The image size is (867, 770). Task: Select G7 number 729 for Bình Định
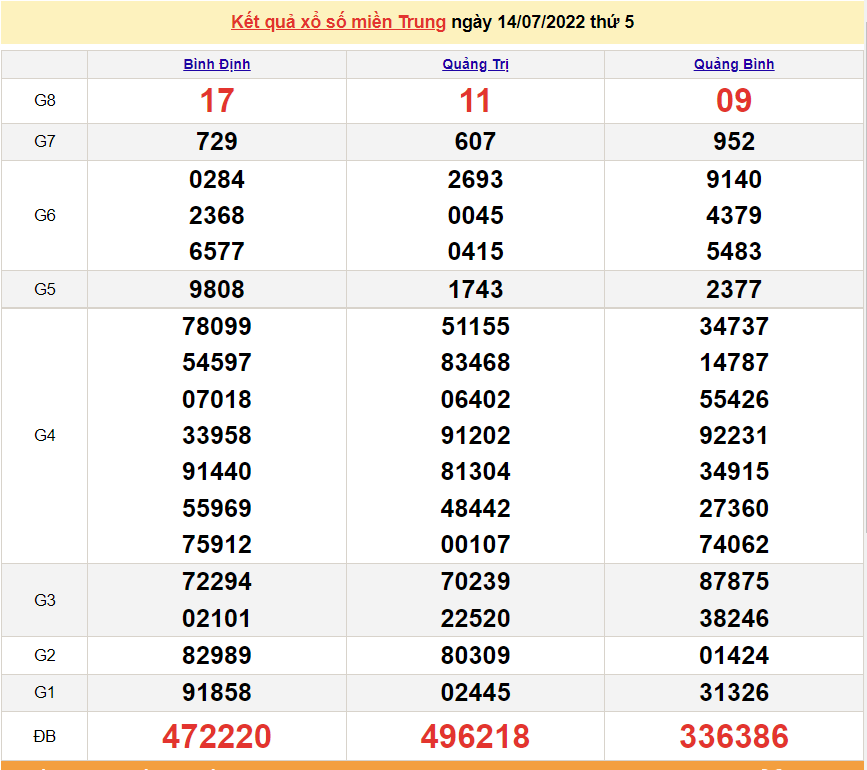[217, 142]
